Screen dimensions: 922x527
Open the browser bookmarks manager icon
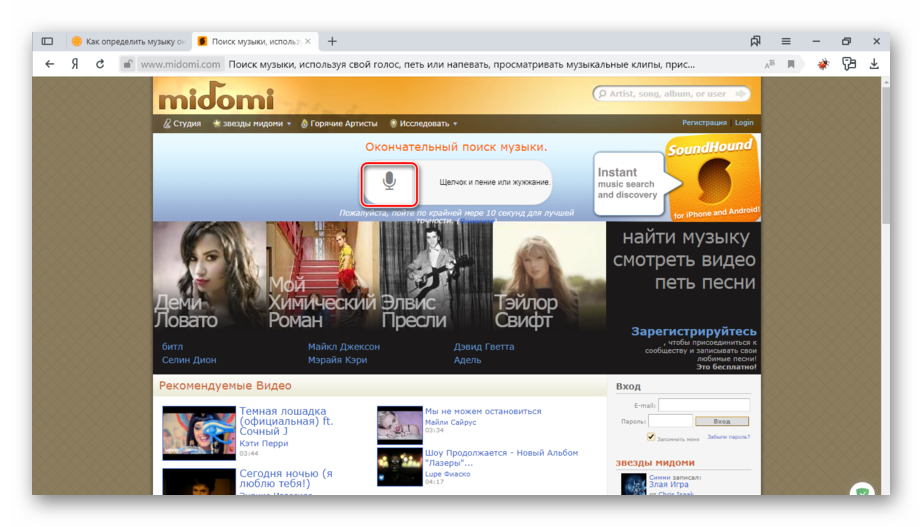[x=756, y=41]
